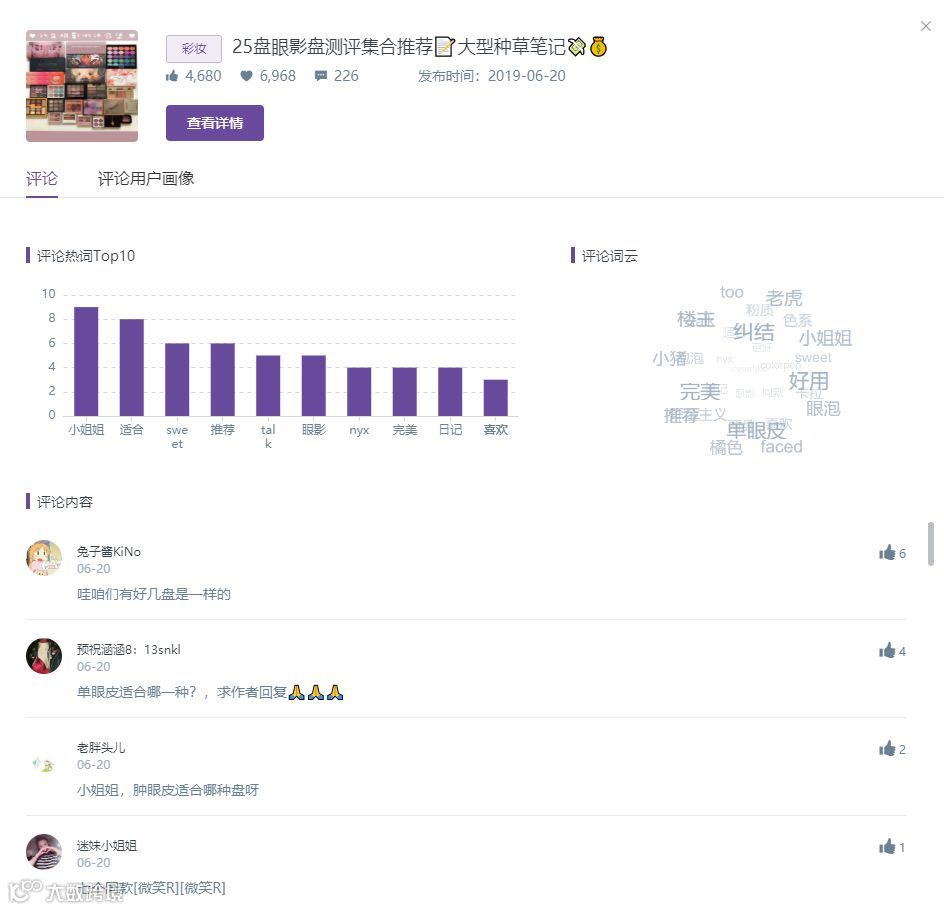The height and width of the screenshot is (910, 944).
Task: Click 单眼皮 in the comment word cloud
Action: coord(756,430)
